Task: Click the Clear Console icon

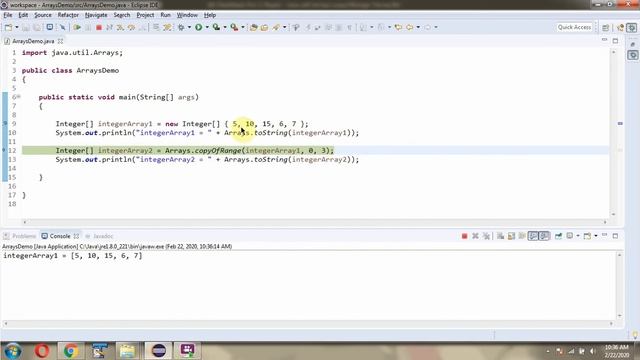Action: [500, 236]
